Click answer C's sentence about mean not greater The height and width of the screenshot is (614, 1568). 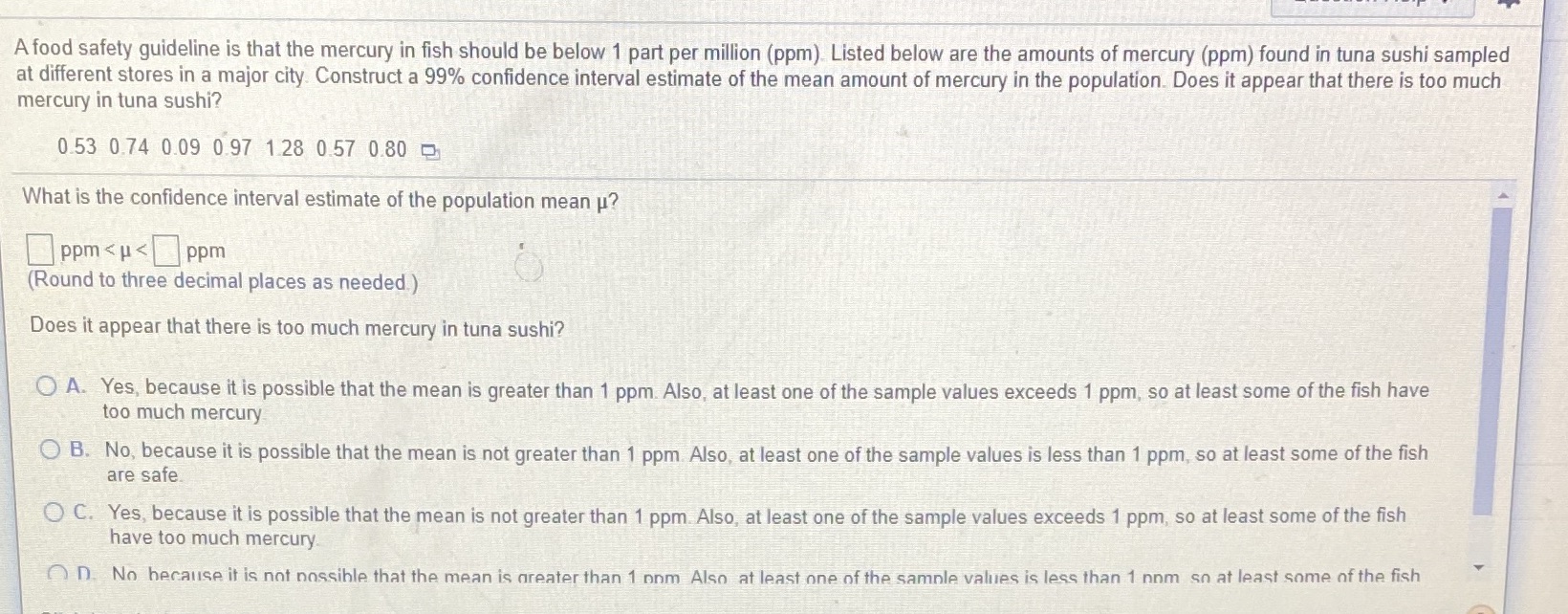(x=757, y=526)
